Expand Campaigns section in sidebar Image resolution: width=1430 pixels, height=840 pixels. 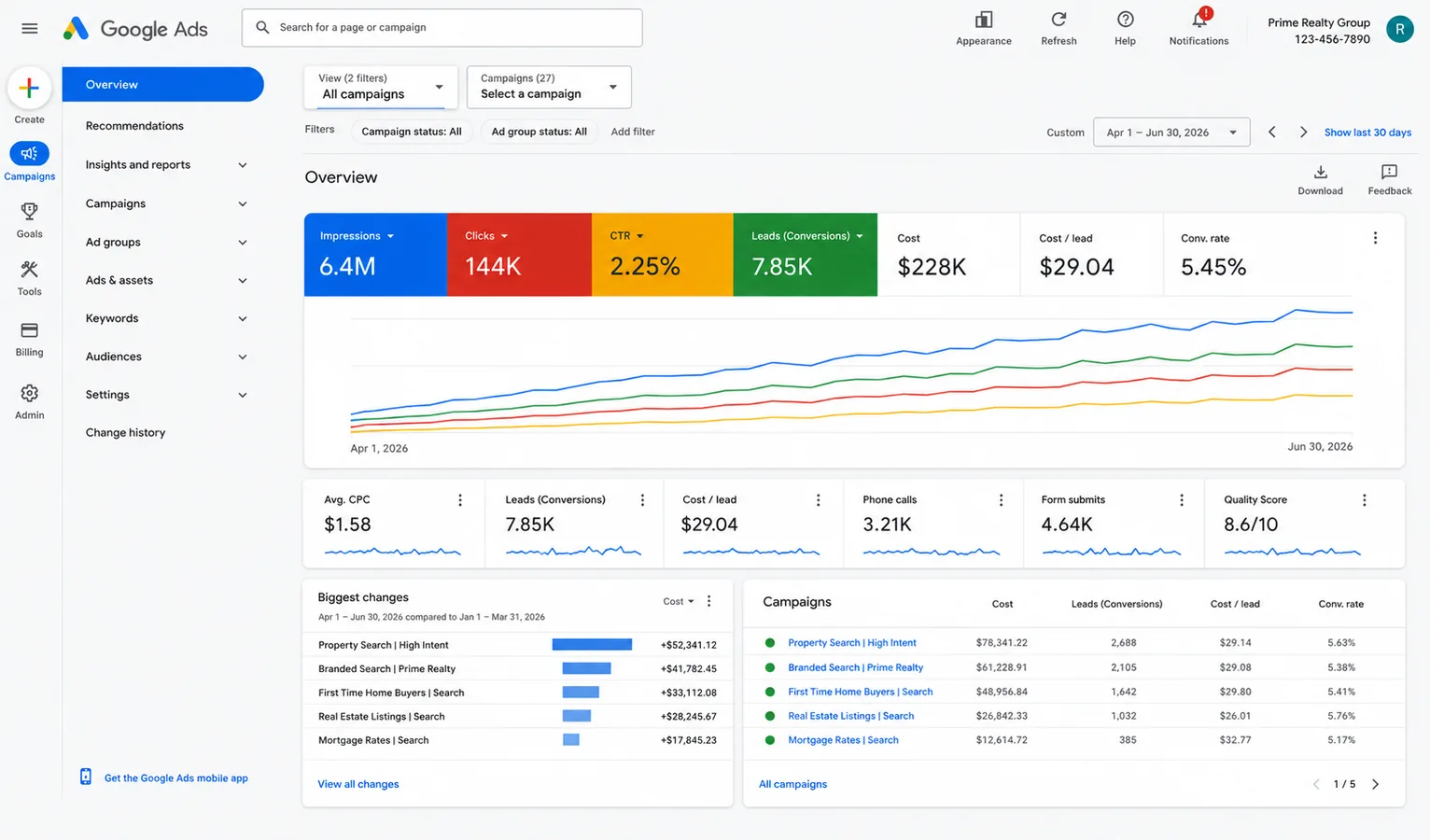[x=243, y=204]
